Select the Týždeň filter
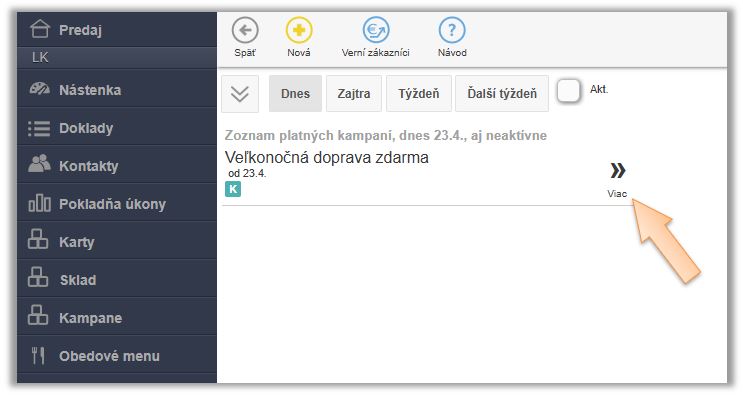743x396 pixels. click(x=419, y=94)
